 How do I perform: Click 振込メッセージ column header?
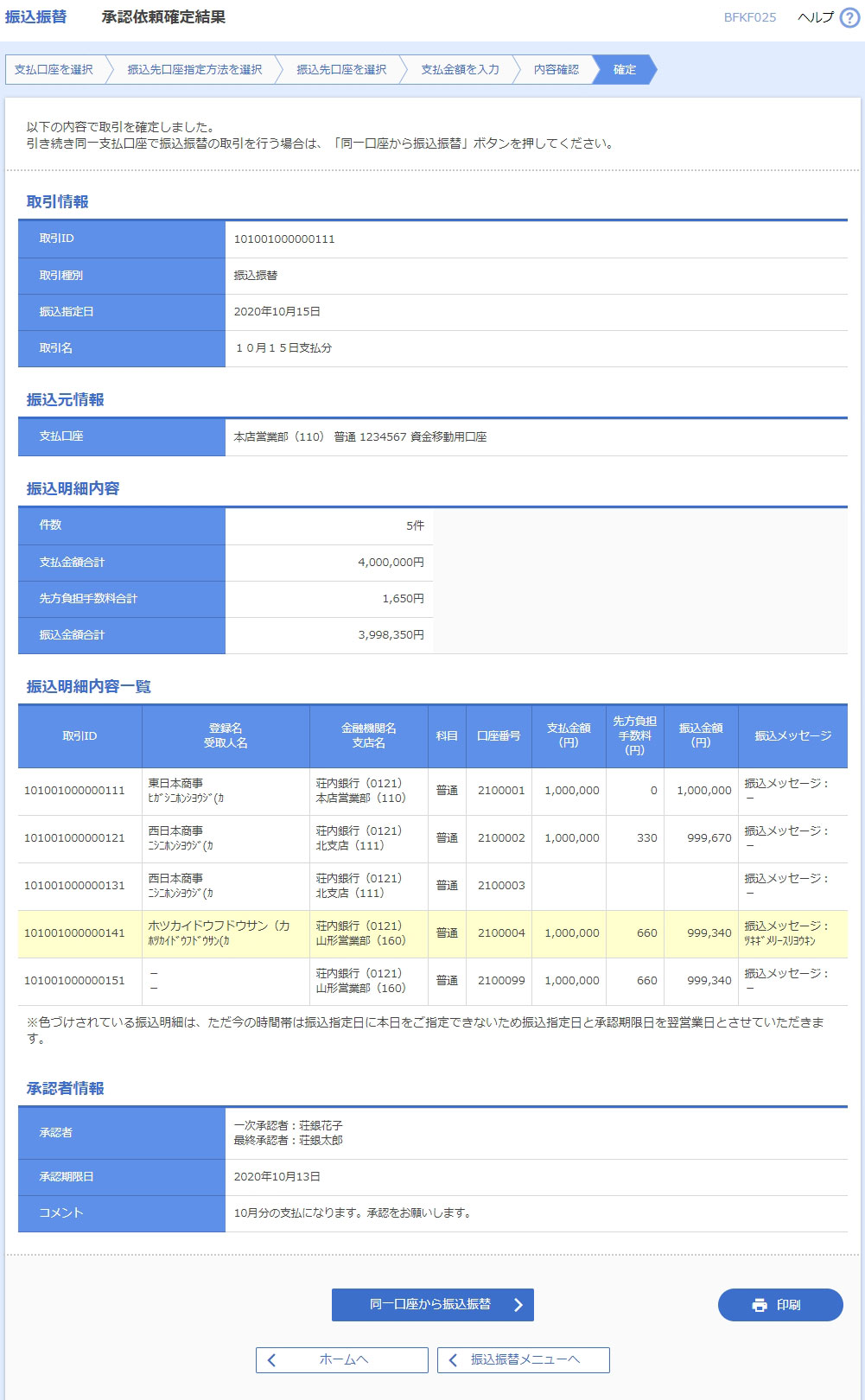coord(793,736)
